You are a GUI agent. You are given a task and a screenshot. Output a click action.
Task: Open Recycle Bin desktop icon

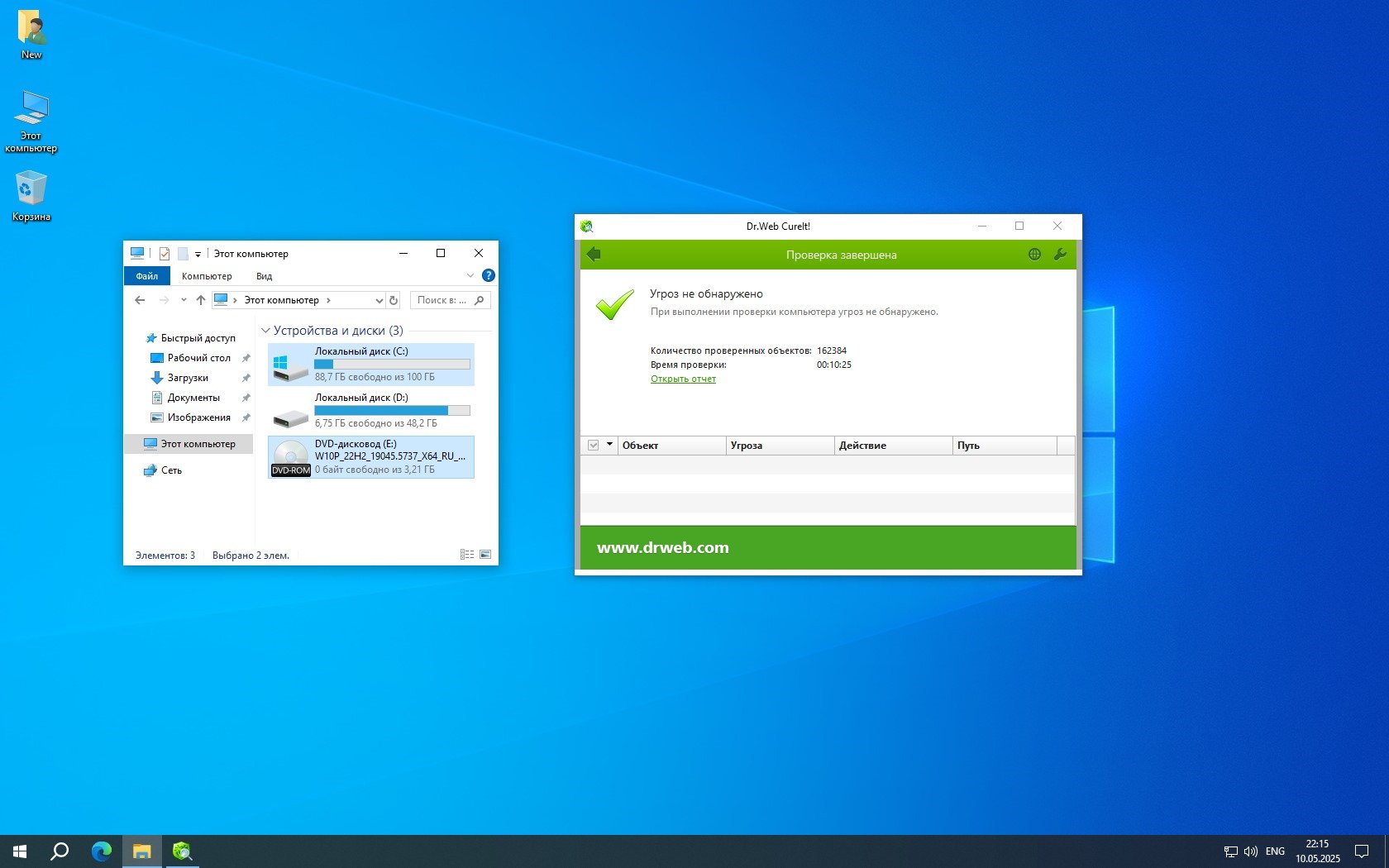point(31,196)
